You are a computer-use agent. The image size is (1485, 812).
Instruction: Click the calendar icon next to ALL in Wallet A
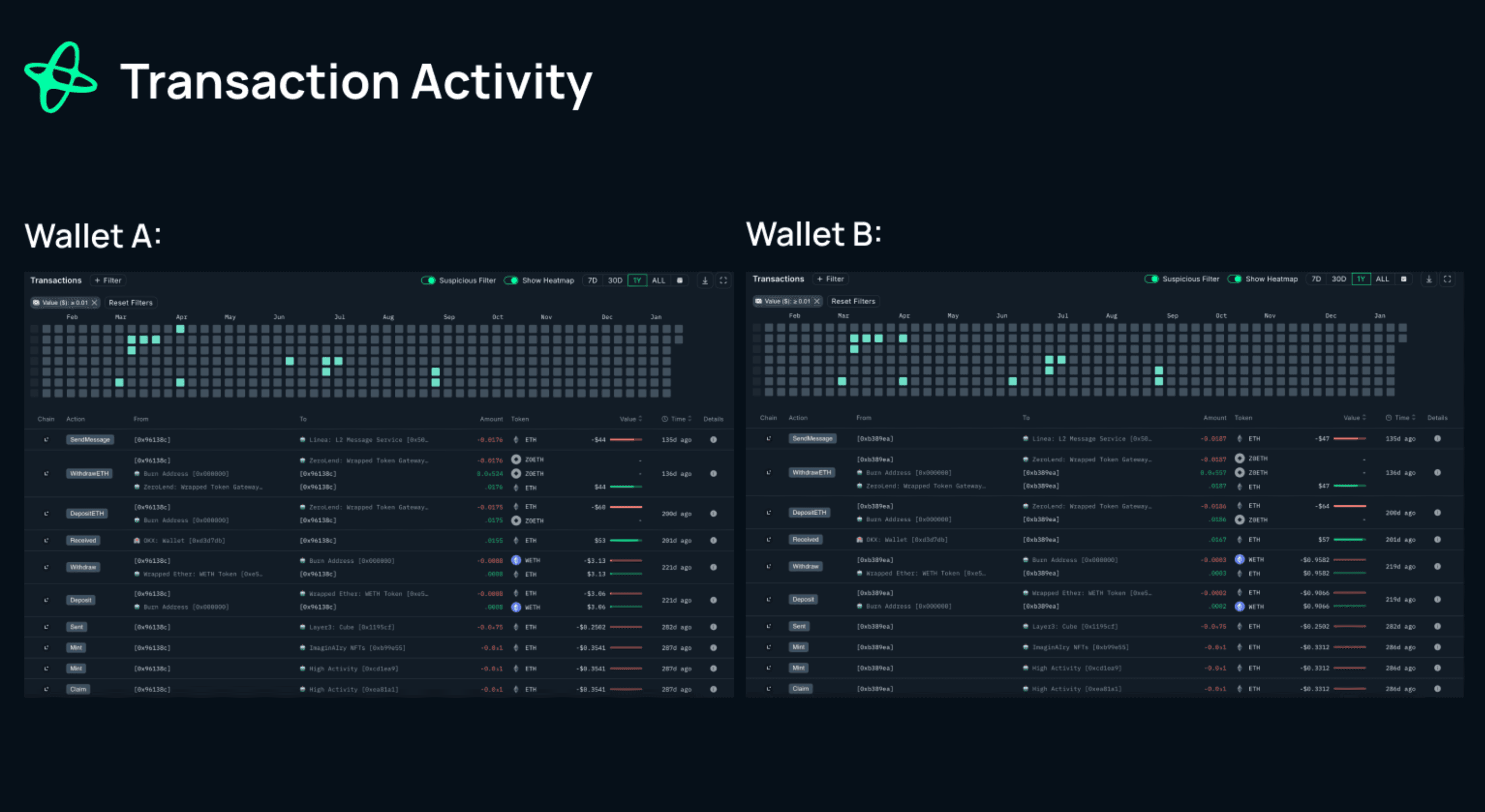pos(680,281)
